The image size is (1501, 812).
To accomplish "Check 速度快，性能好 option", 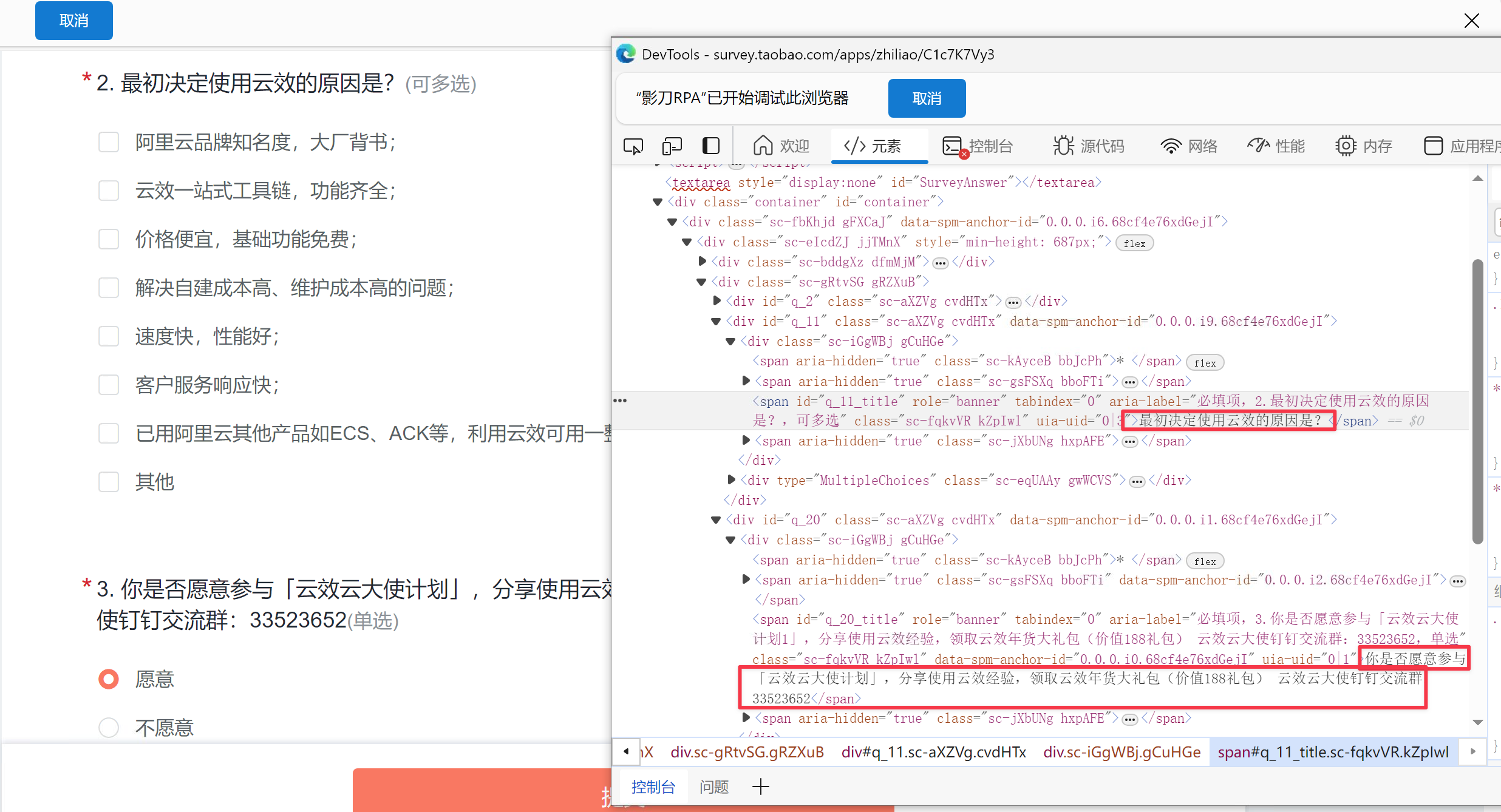I will [x=109, y=336].
